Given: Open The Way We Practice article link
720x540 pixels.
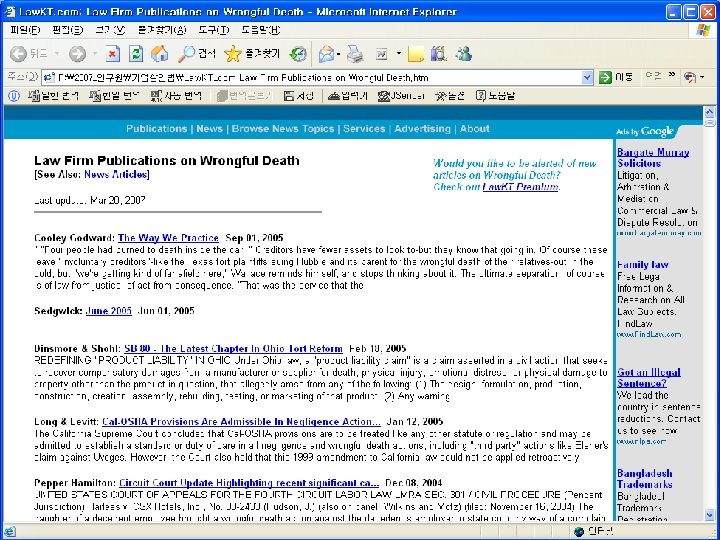Looking at the screenshot, I should (x=168, y=238).
